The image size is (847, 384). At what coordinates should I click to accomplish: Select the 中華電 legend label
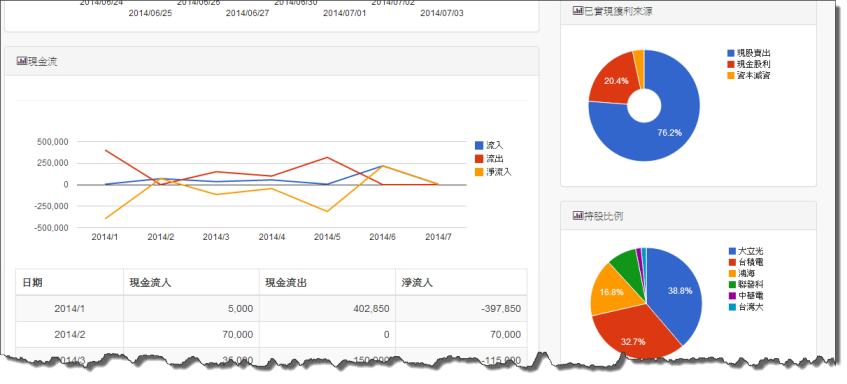(x=751, y=296)
